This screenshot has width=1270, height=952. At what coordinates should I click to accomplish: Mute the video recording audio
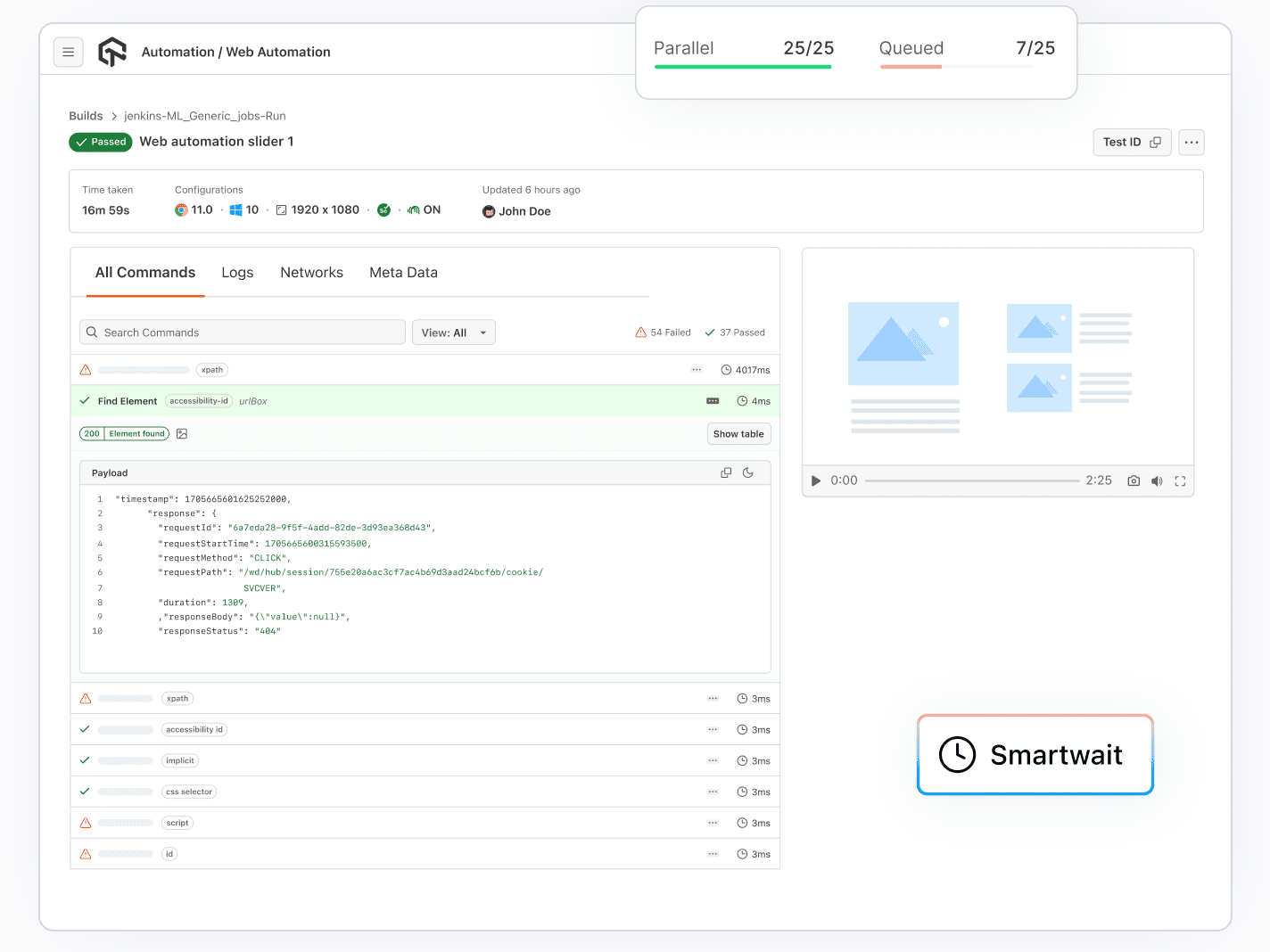1157,480
